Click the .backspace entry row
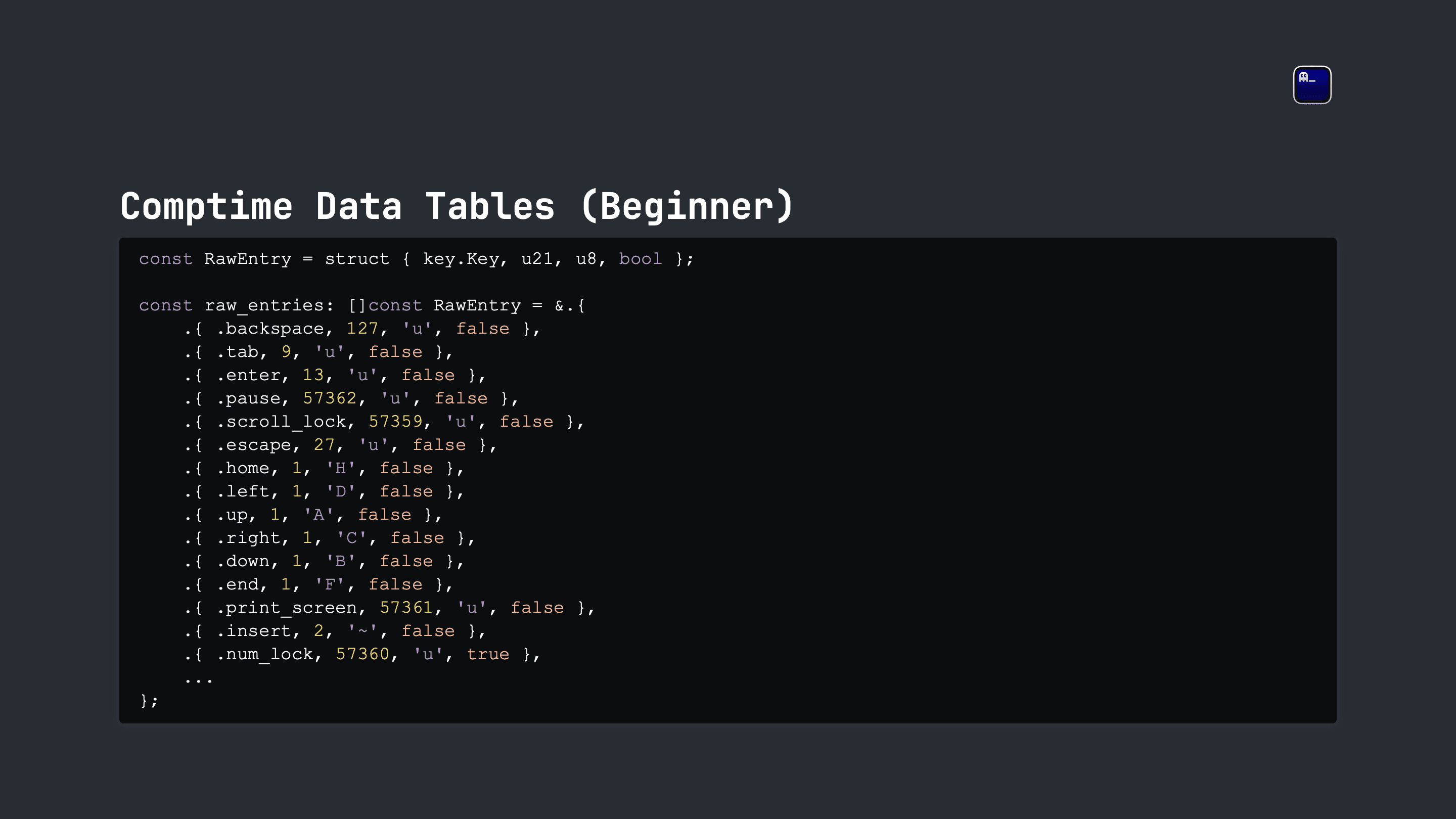The height and width of the screenshot is (819, 1456). [x=362, y=329]
